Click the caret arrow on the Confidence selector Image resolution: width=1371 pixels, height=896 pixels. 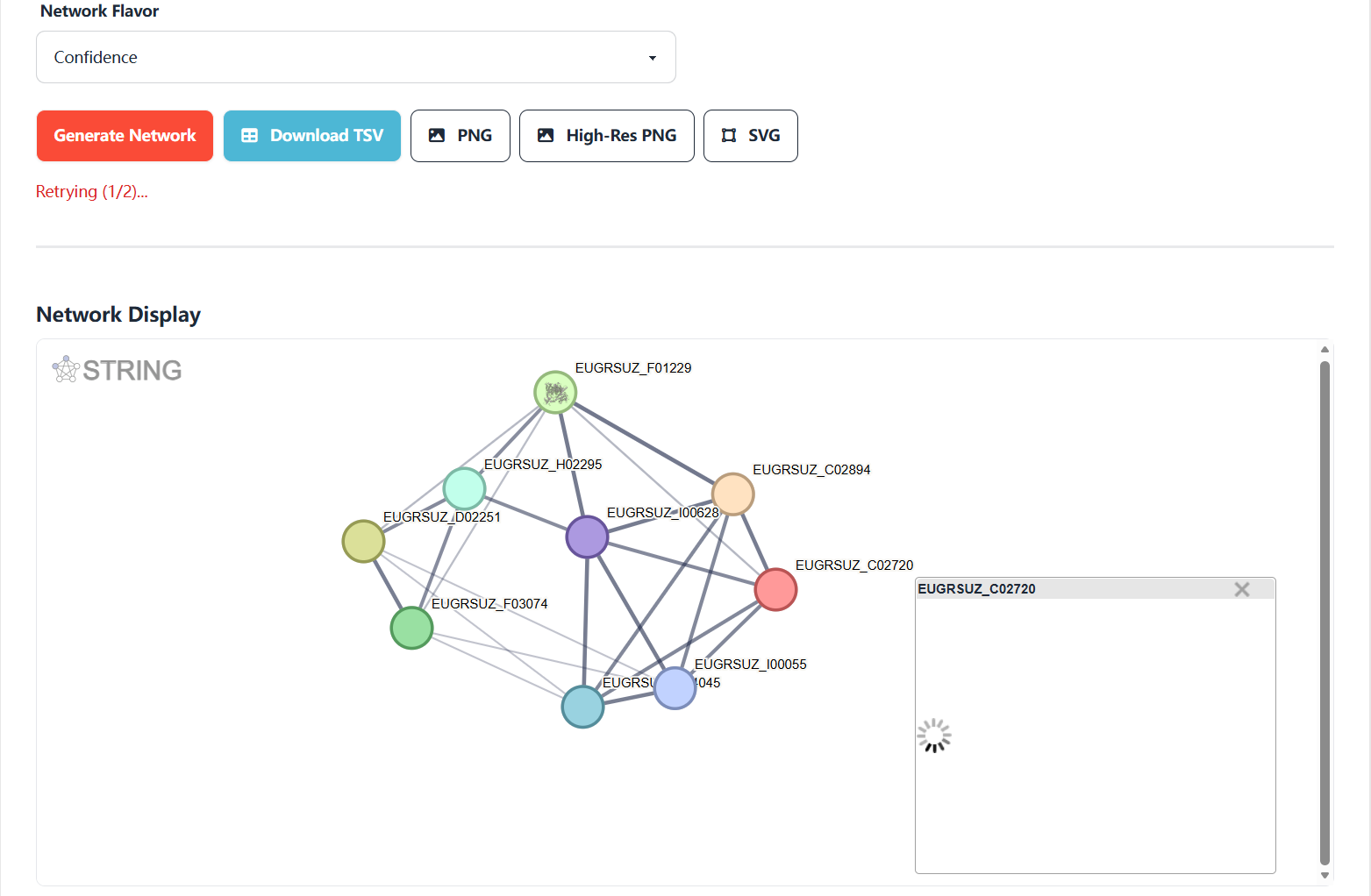[x=653, y=57]
